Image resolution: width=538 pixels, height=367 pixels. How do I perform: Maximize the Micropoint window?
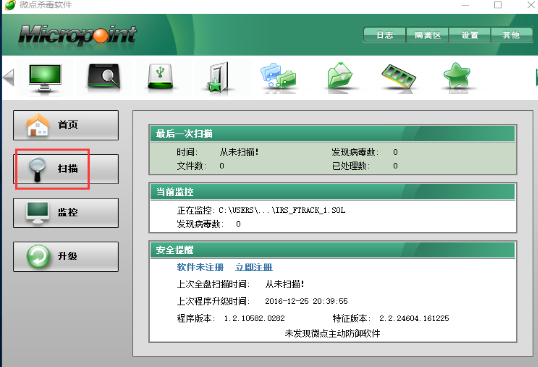tap(498, 5)
